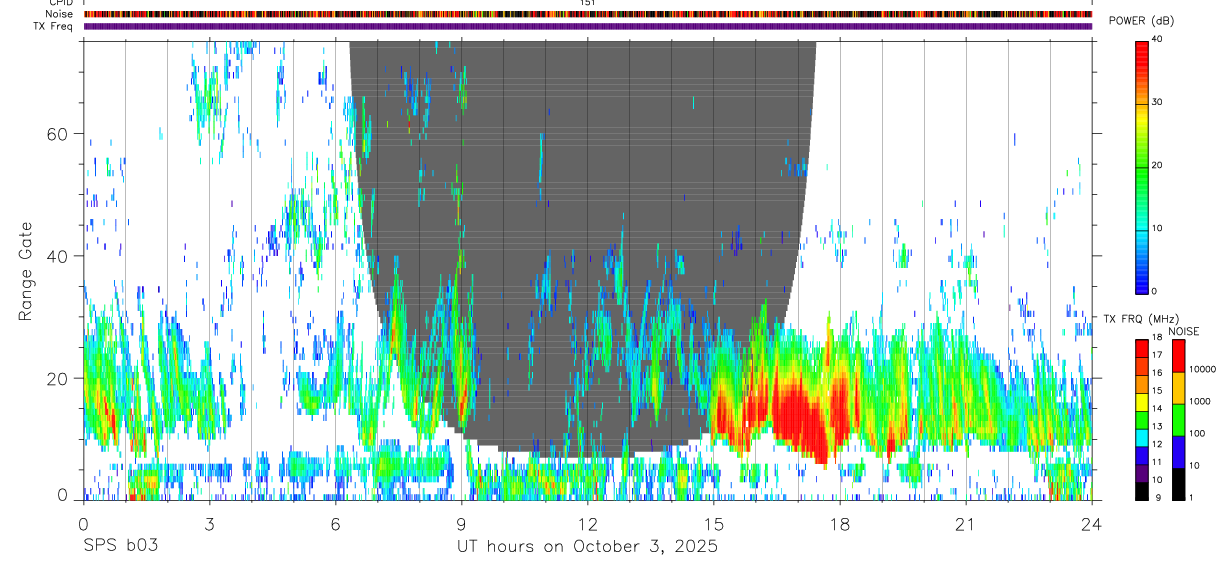Click the purple TX Freq strip above the plot
The image size is (1228, 567).
(x=587, y=26)
